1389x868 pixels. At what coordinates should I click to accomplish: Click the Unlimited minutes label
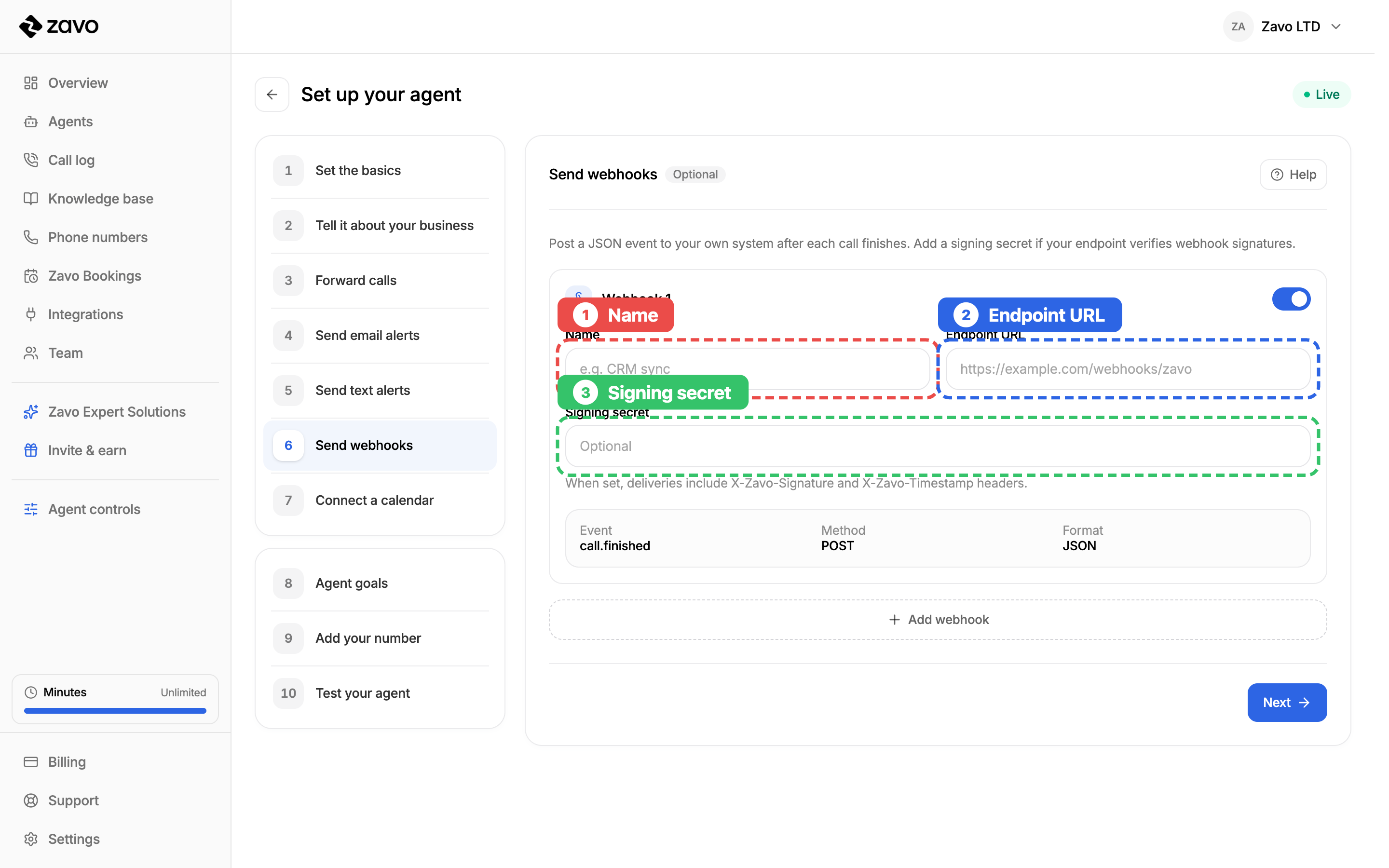coord(183,692)
